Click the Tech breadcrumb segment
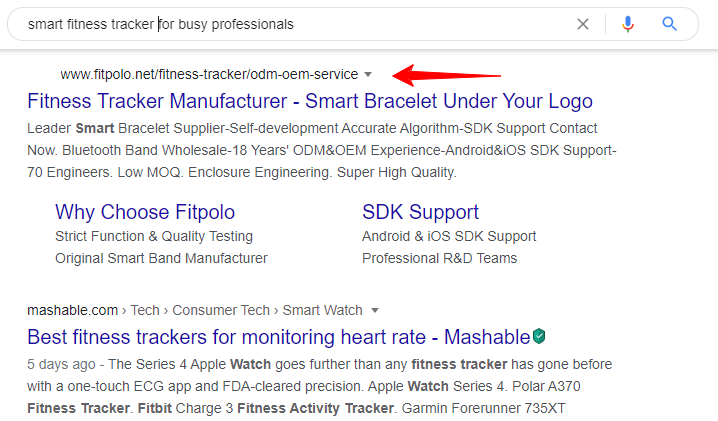Image resolution: width=718 pixels, height=421 pixels. tap(145, 310)
